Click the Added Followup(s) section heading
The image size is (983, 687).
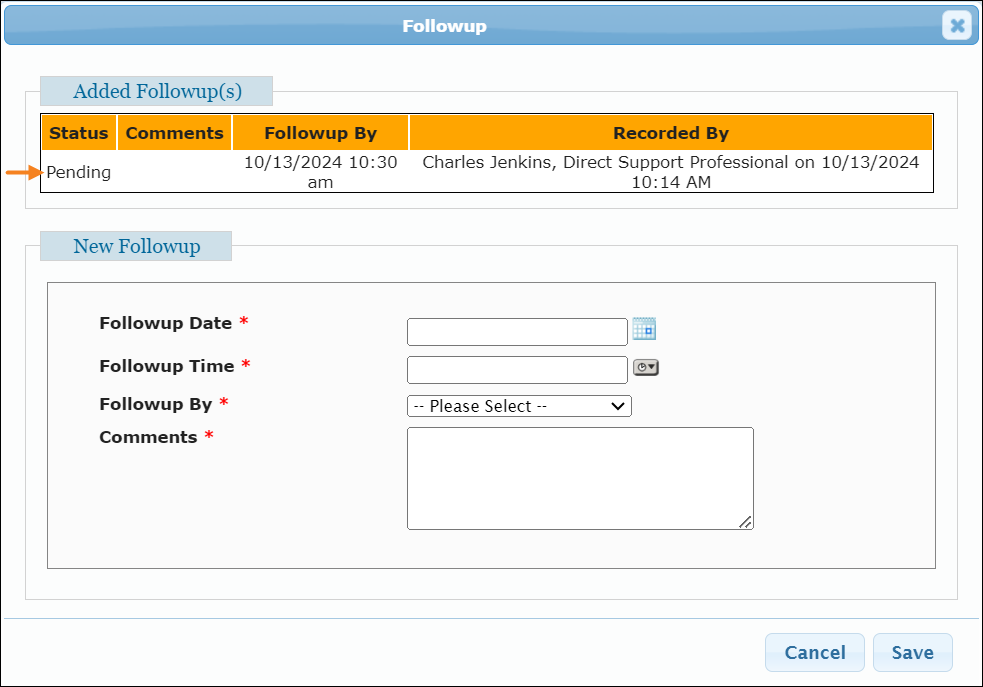pos(157,91)
